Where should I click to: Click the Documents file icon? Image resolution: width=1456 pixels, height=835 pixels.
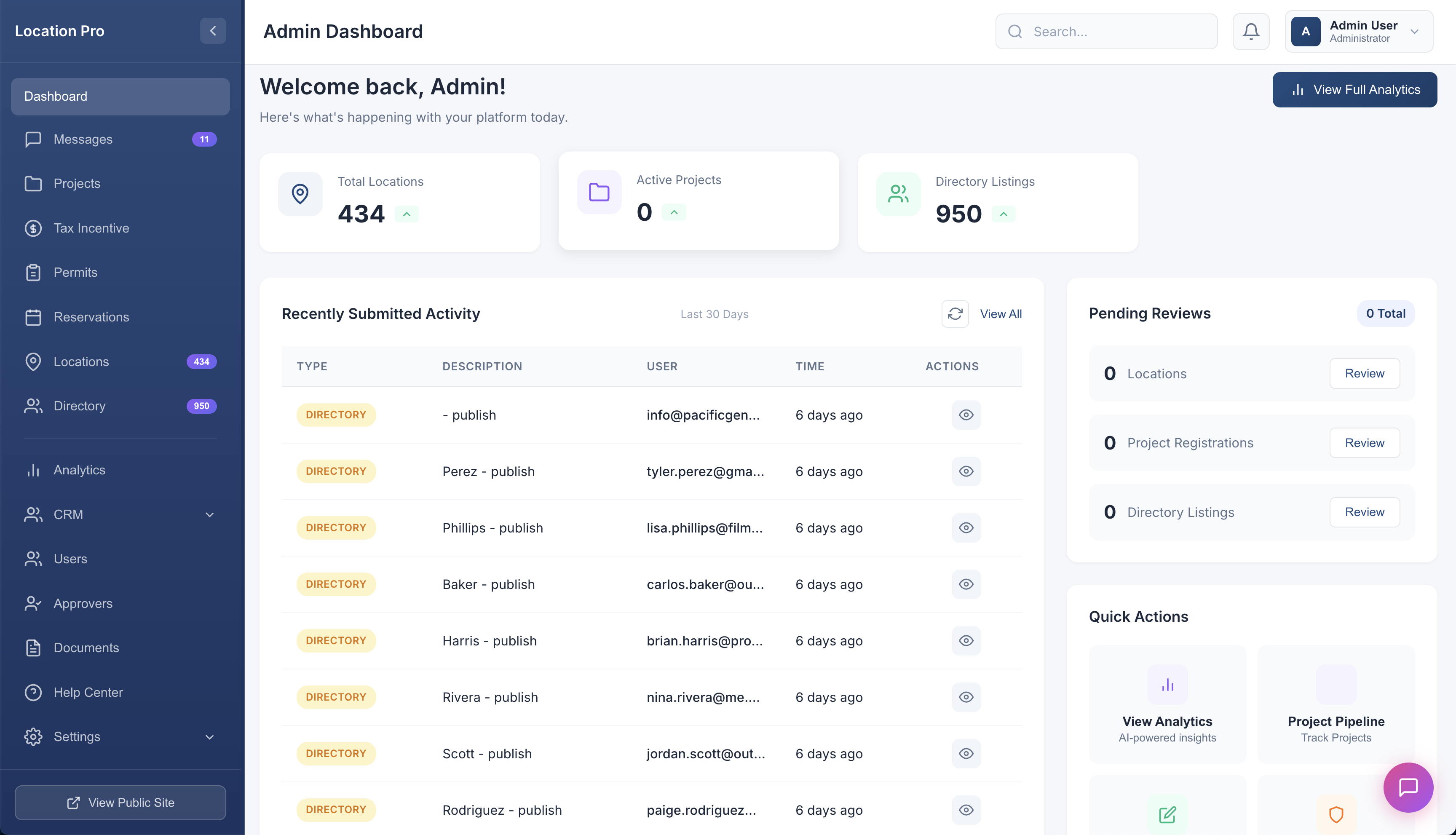[x=33, y=648]
